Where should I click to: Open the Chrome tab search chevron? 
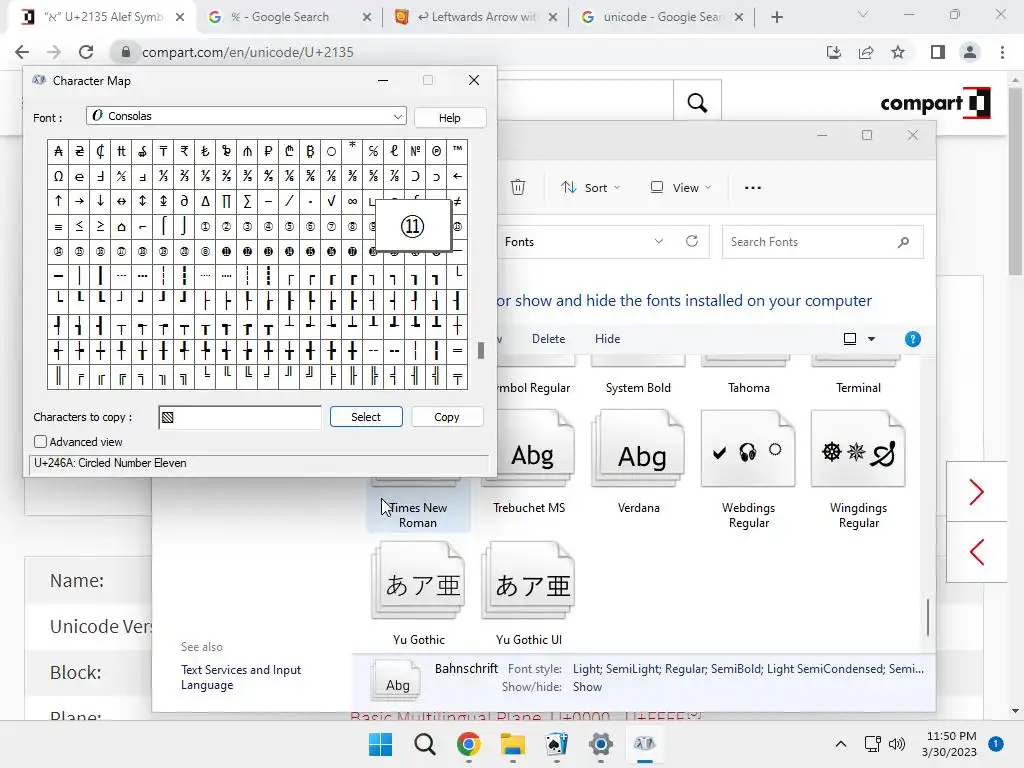click(x=863, y=14)
